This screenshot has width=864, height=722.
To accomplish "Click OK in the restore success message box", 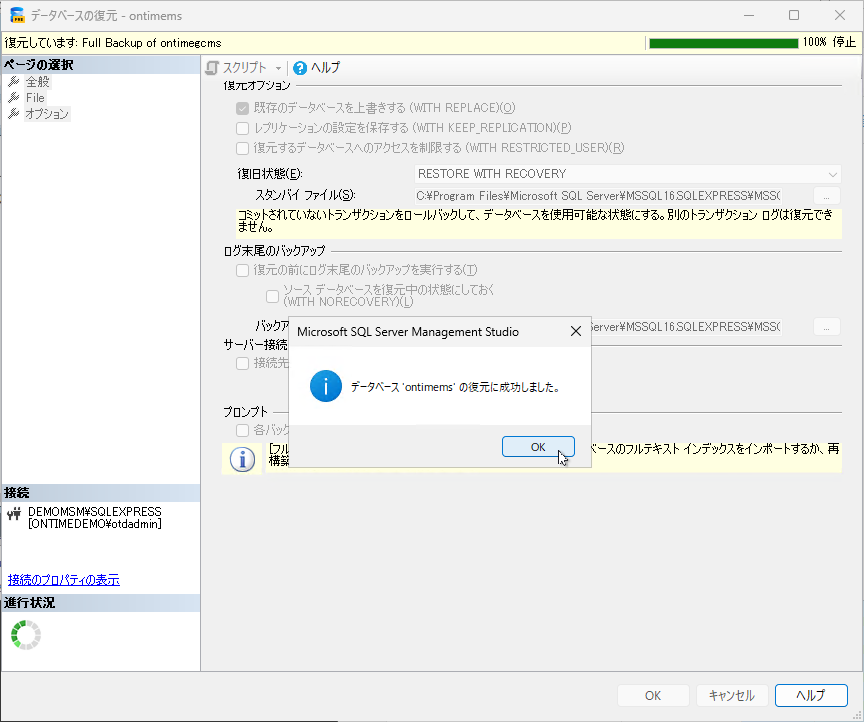I will 538,447.
